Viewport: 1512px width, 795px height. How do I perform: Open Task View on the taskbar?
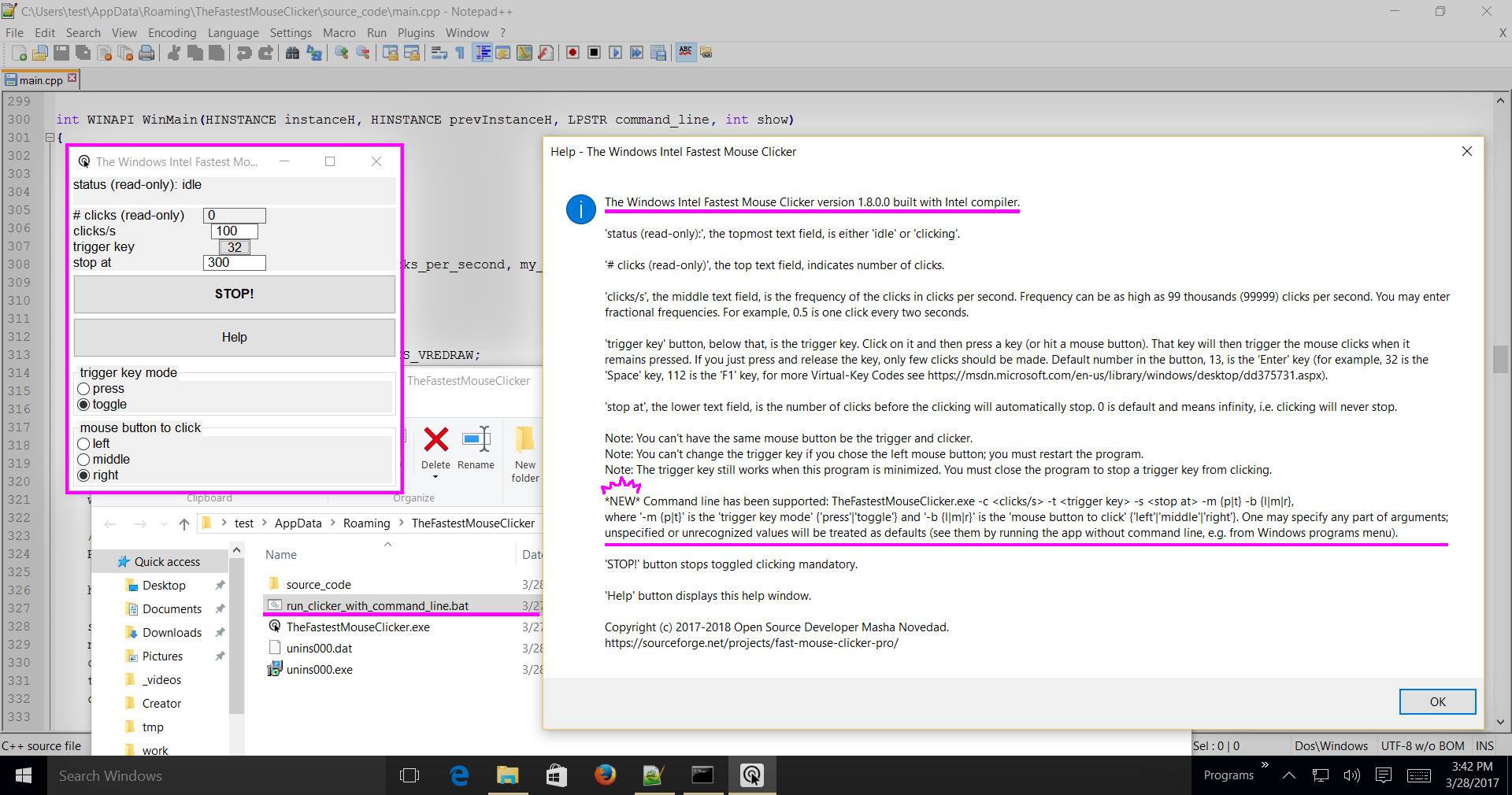pos(409,775)
